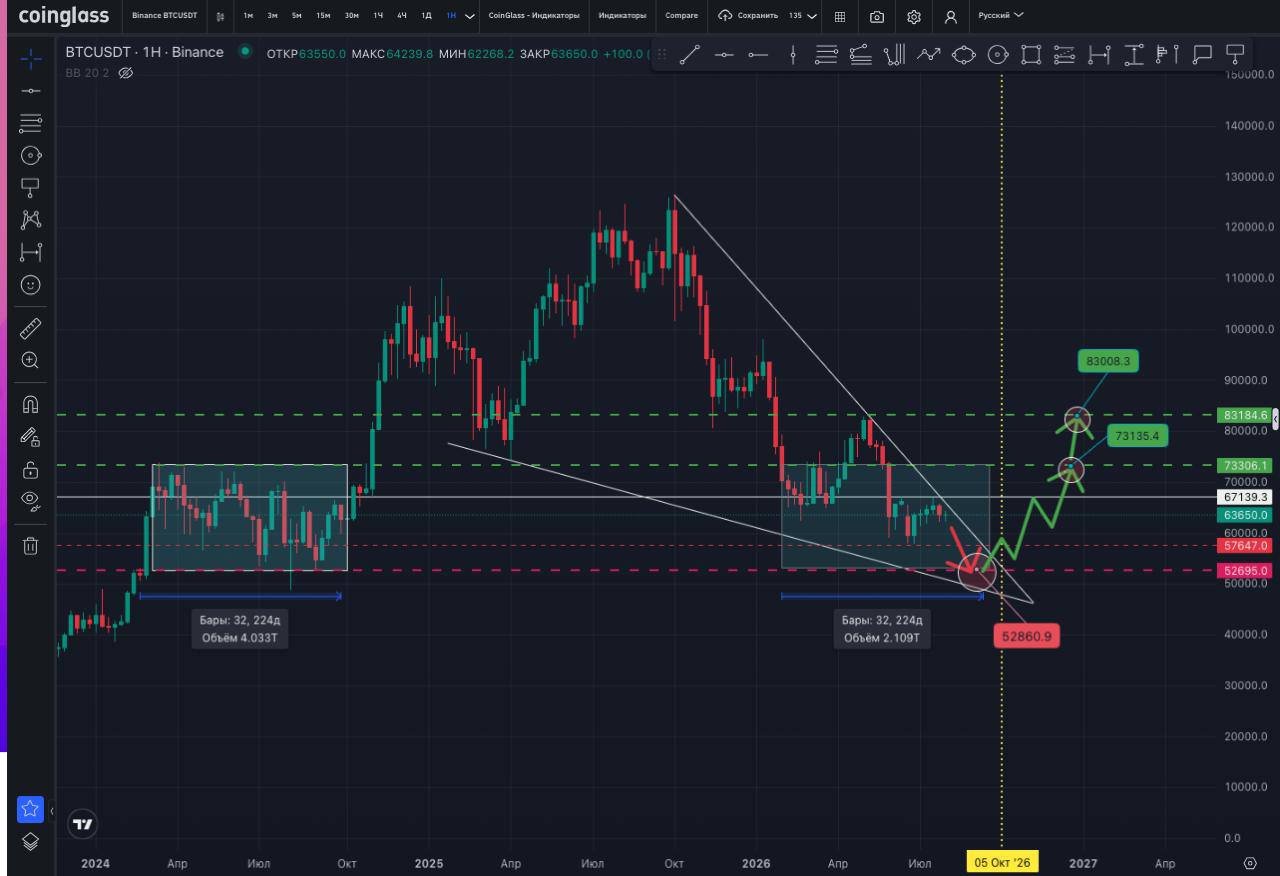The width and height of the screenshot is (1280, 876).
Task: Open the layout grid selector
Action: (x=840, y=17)
